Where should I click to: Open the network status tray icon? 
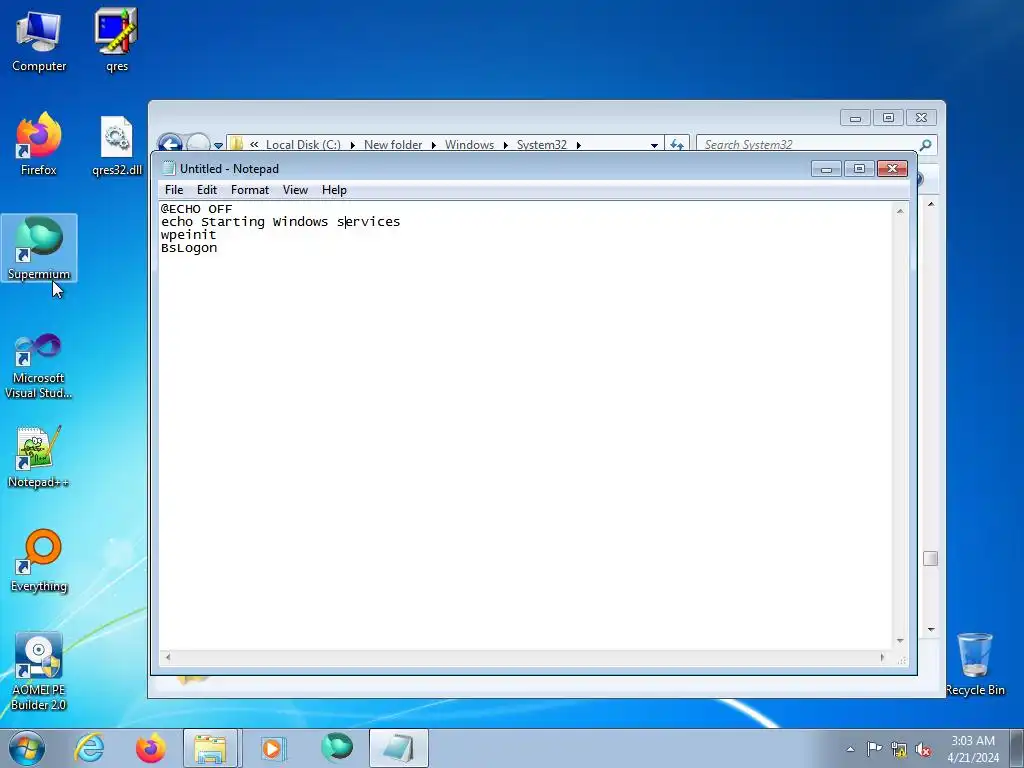click(899, 749)
